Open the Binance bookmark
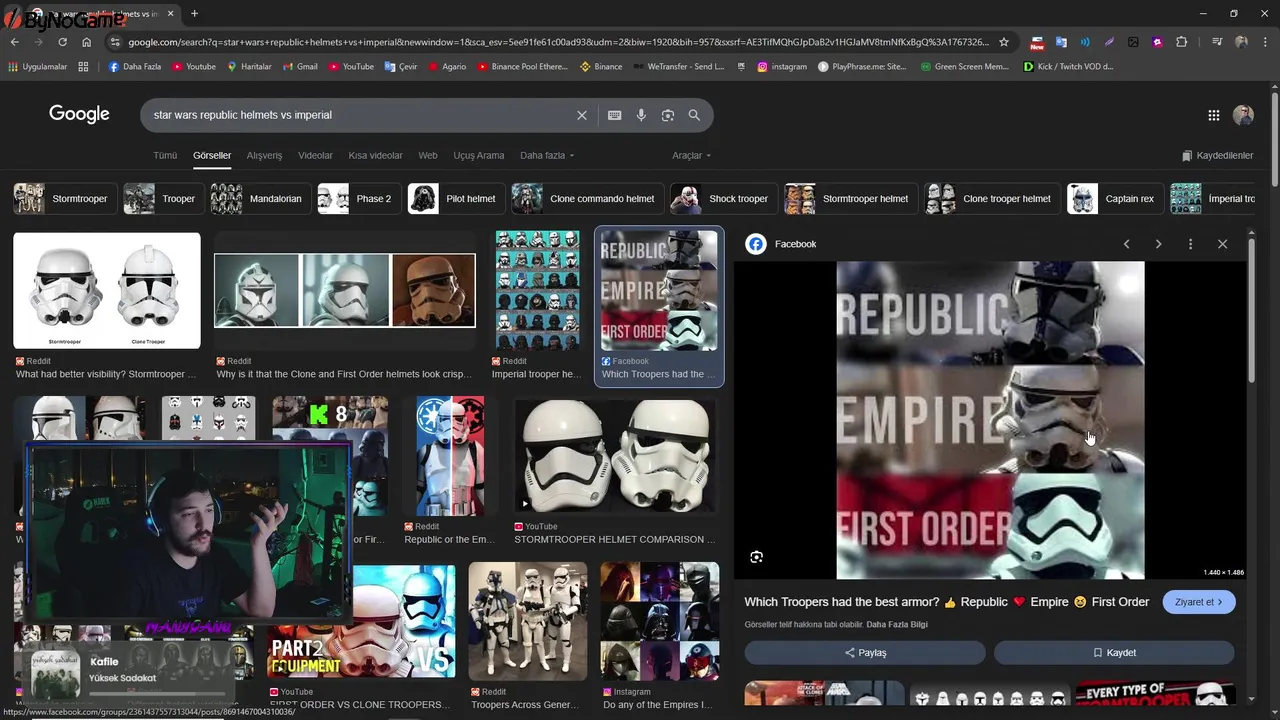This screenshot has width=1280, height=720. click(601, 67)
